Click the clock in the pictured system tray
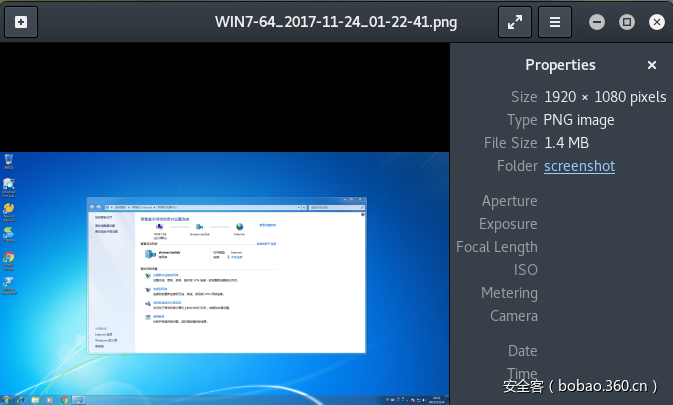Screen dimensions: 673x405 437,399
